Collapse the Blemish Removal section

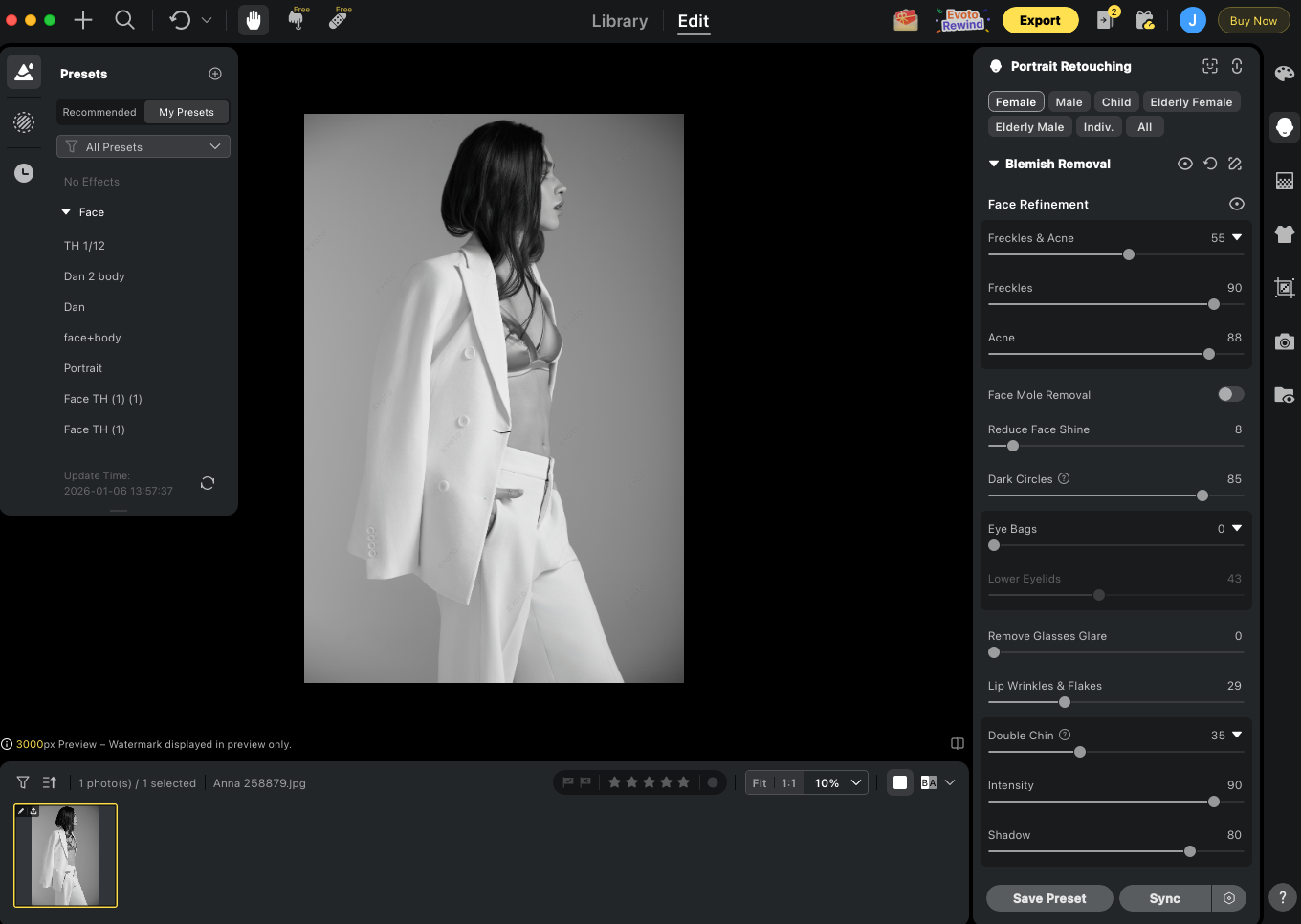coord(993,164)
